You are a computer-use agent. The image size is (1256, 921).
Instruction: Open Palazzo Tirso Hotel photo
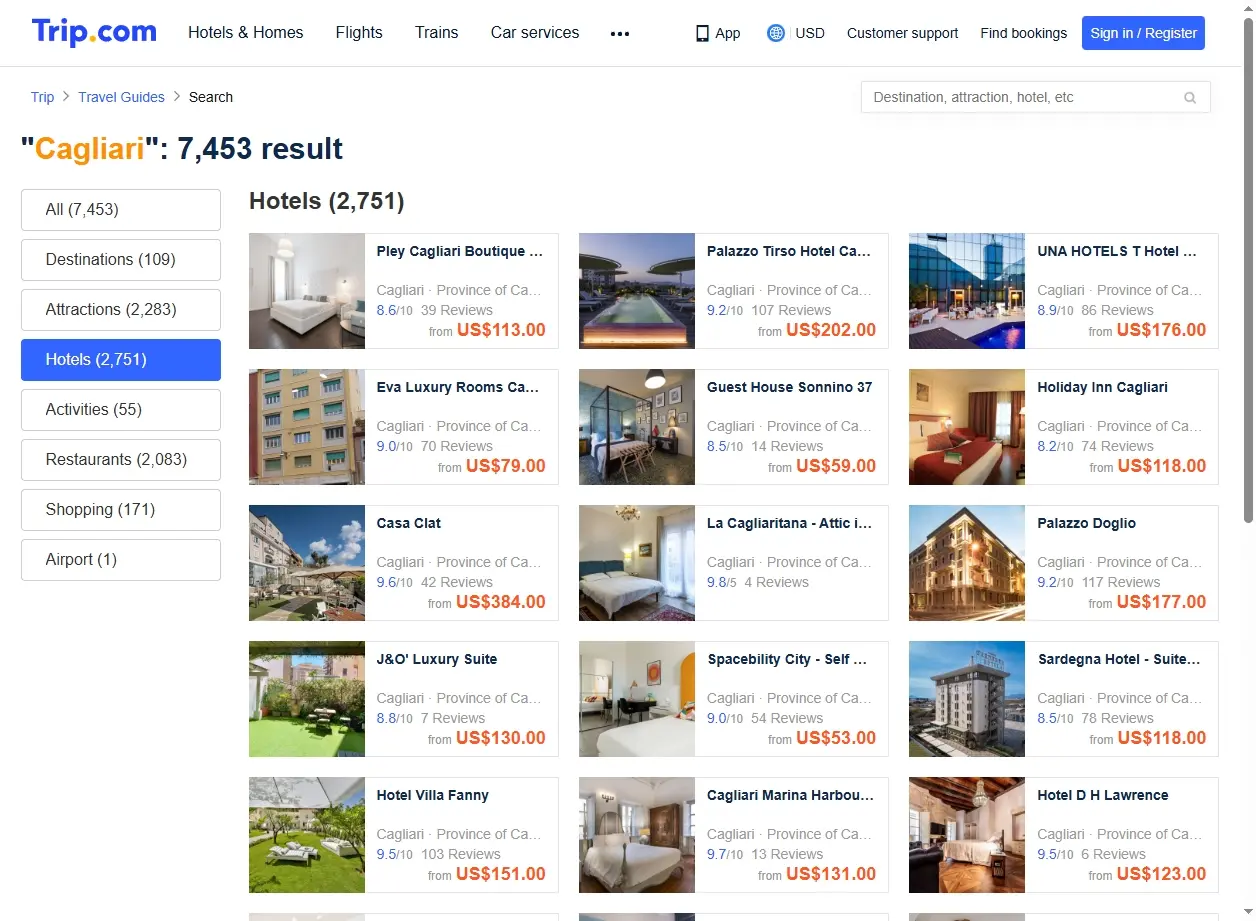pyautogui.click(x=637, y=291)
